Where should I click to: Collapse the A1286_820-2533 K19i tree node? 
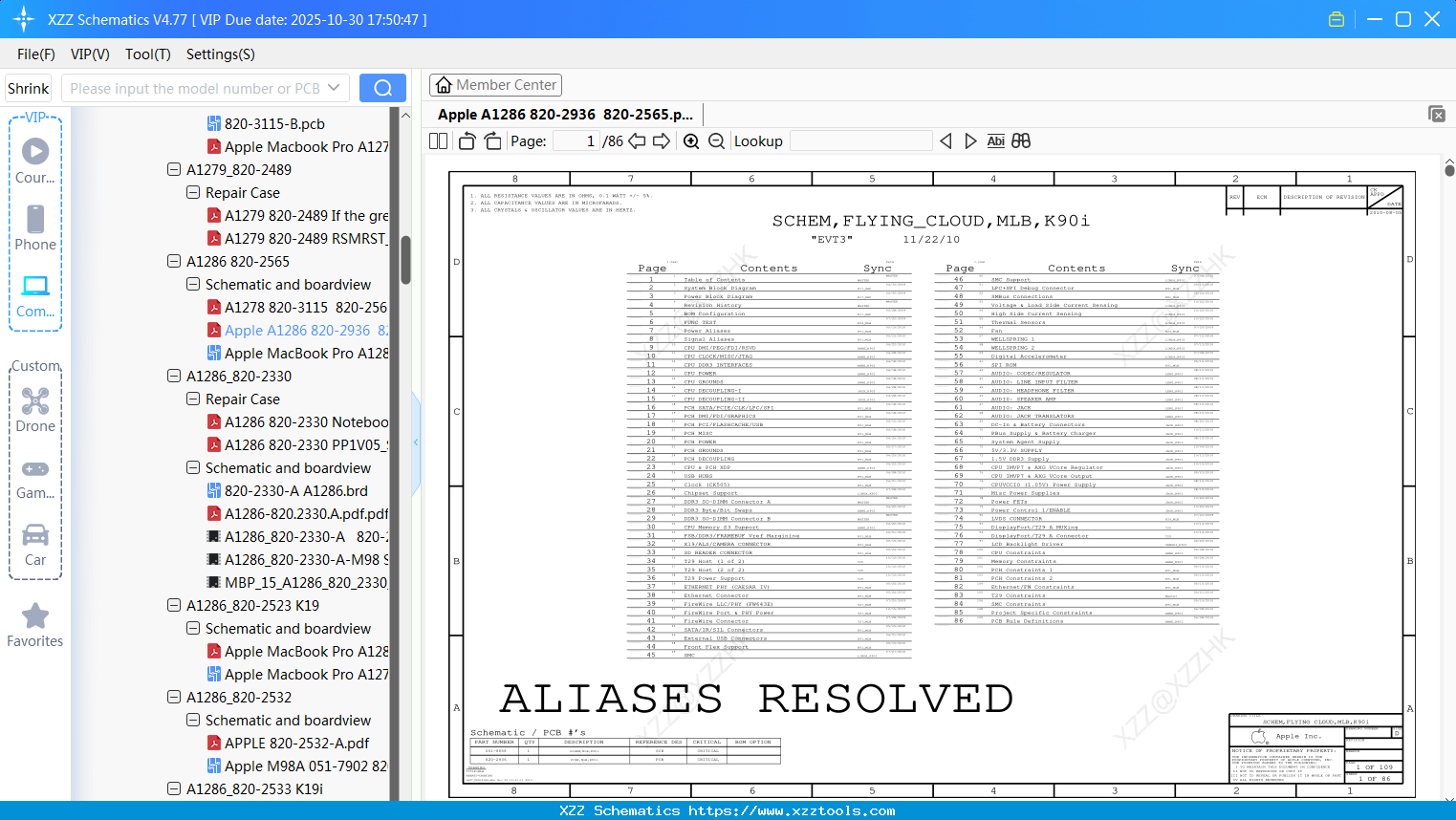tap(174, 788)
